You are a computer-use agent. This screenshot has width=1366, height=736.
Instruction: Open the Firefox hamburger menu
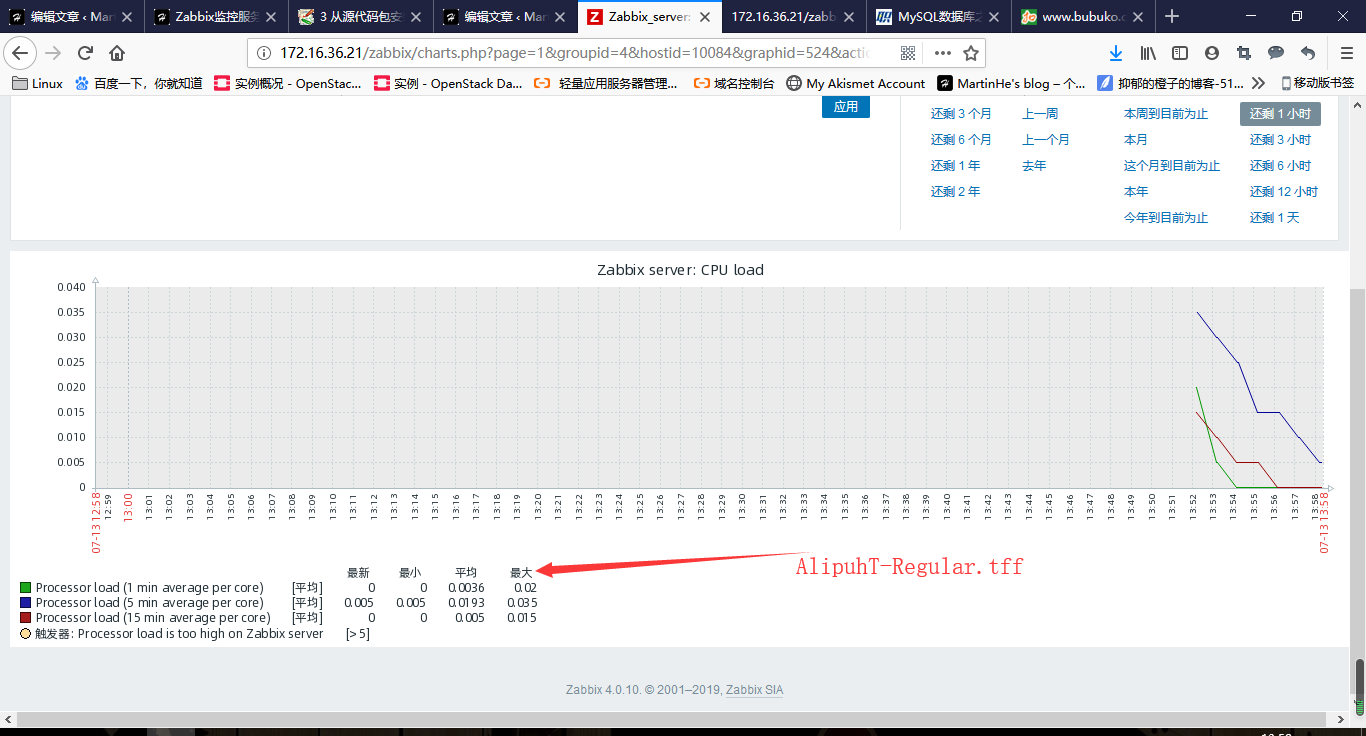[x=1346, y=53]
